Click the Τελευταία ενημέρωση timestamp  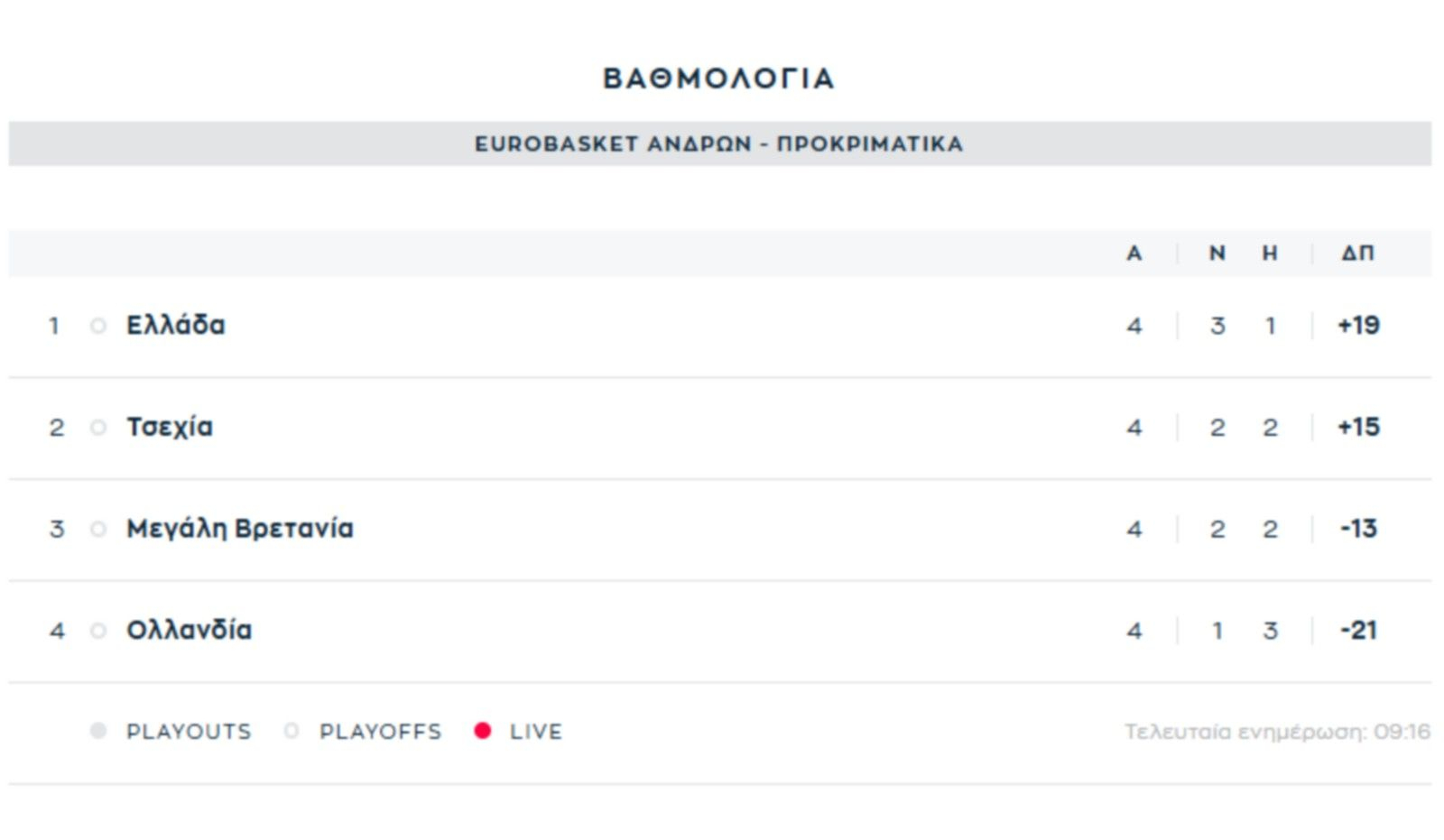(1277, 732)
